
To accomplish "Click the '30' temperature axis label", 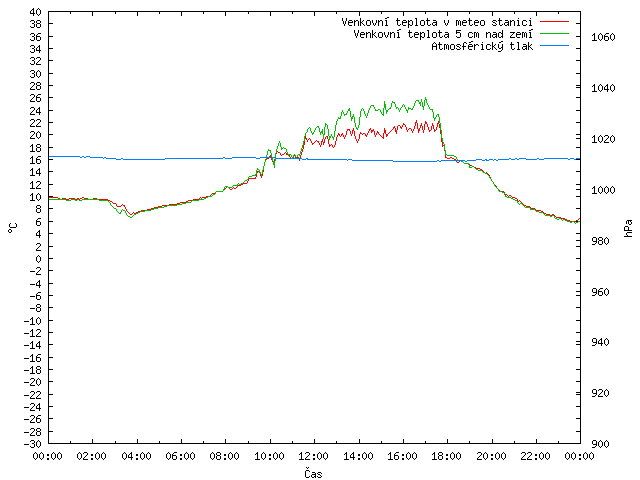I will pyautogui.click(x=36, y=74).
